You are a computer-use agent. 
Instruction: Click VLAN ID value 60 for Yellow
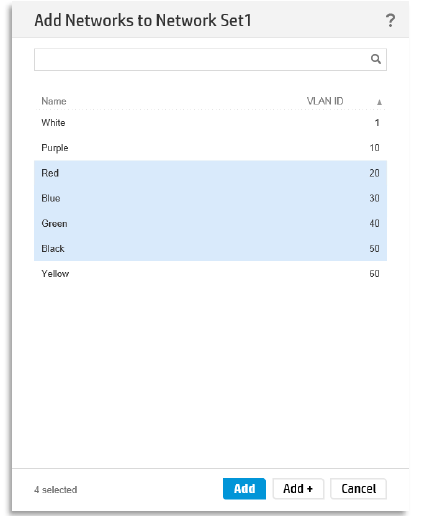point(374,274)
